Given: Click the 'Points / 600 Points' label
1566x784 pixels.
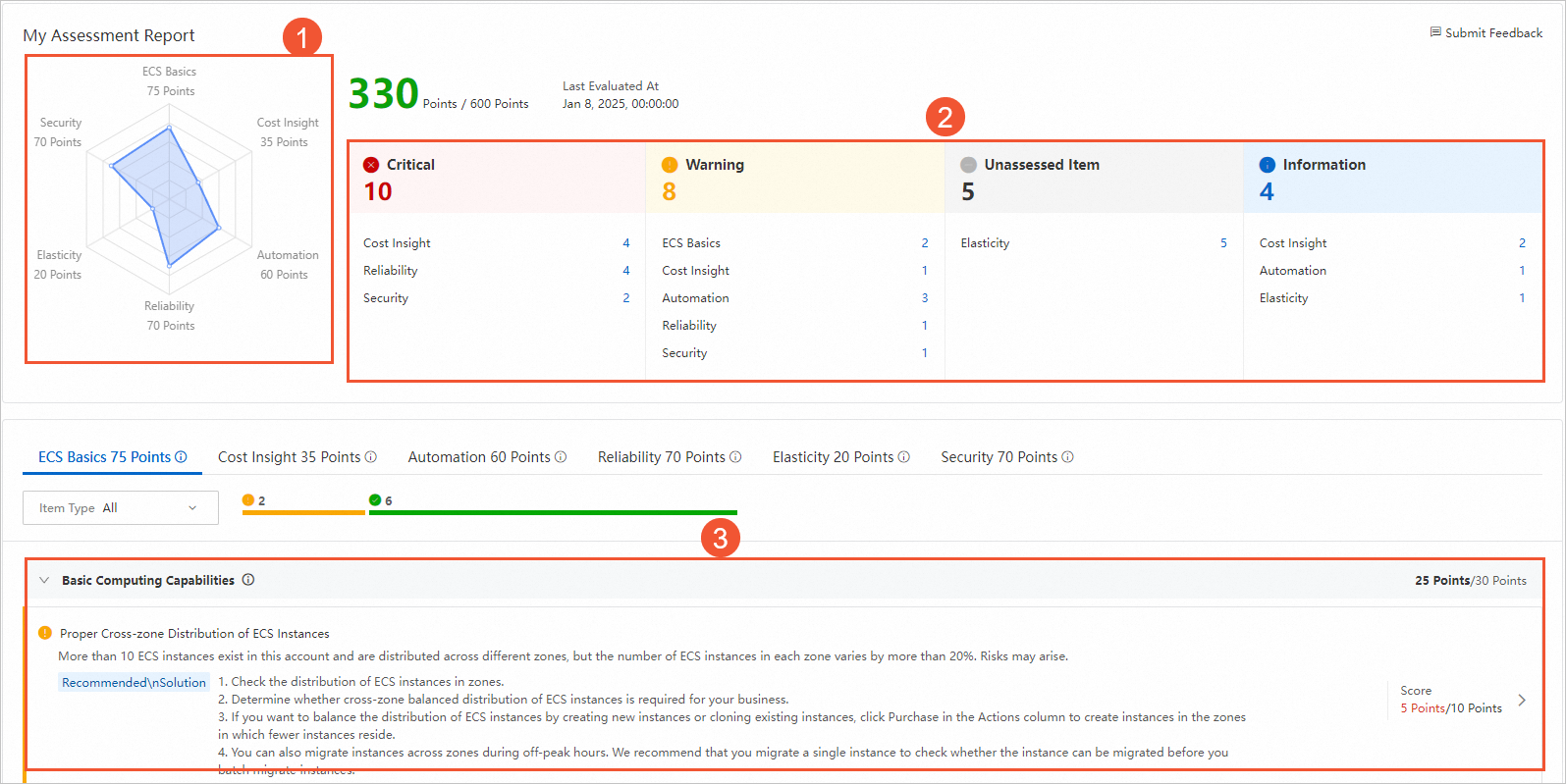Looking at the screenshot, I should tap(476, 104).
